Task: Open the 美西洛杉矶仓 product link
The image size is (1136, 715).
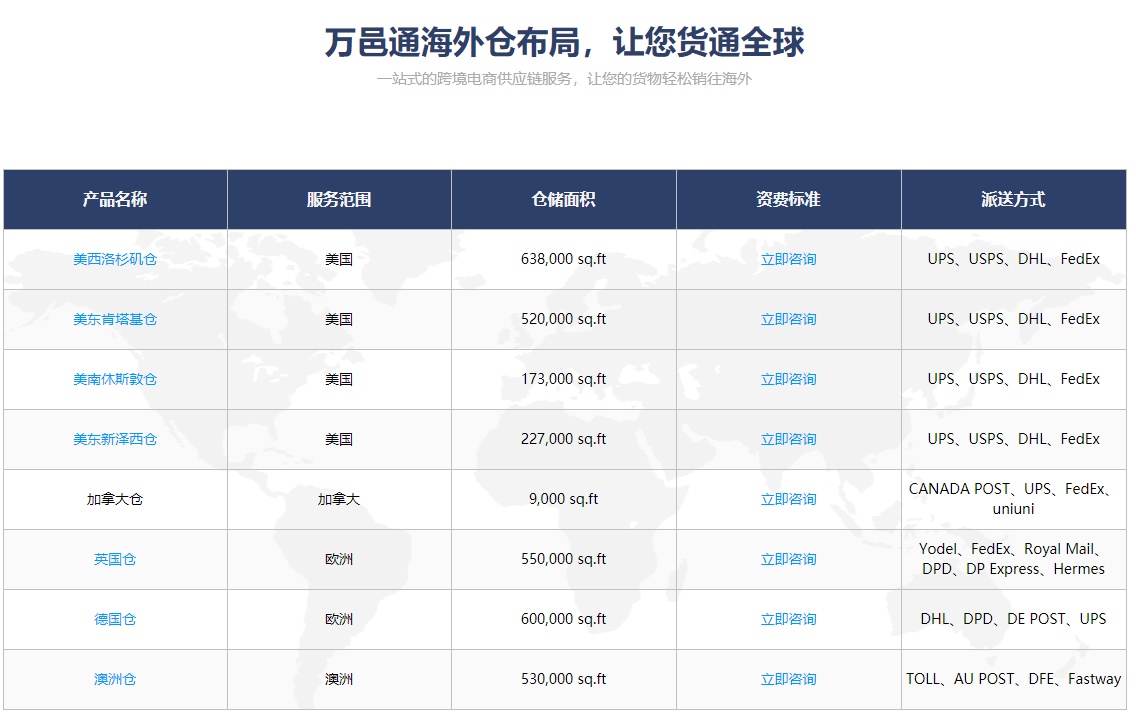Action: click(114, 259)
